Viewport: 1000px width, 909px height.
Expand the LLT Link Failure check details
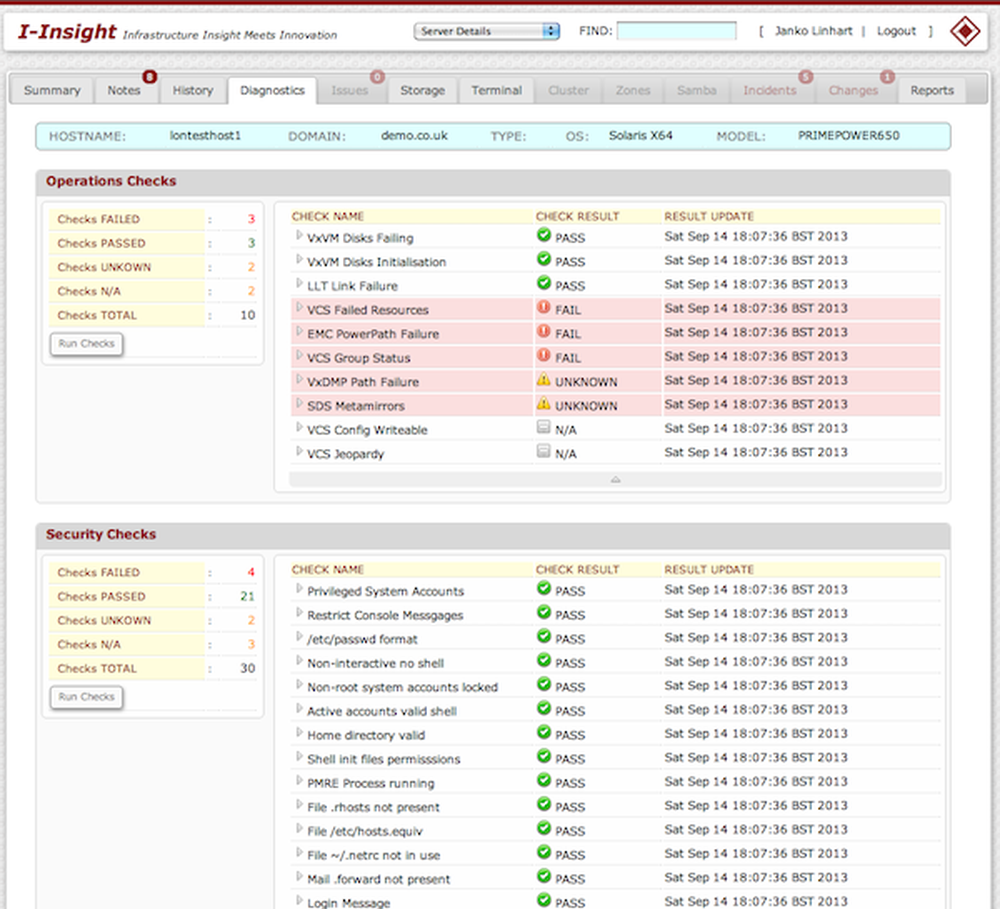click(299, 284)
